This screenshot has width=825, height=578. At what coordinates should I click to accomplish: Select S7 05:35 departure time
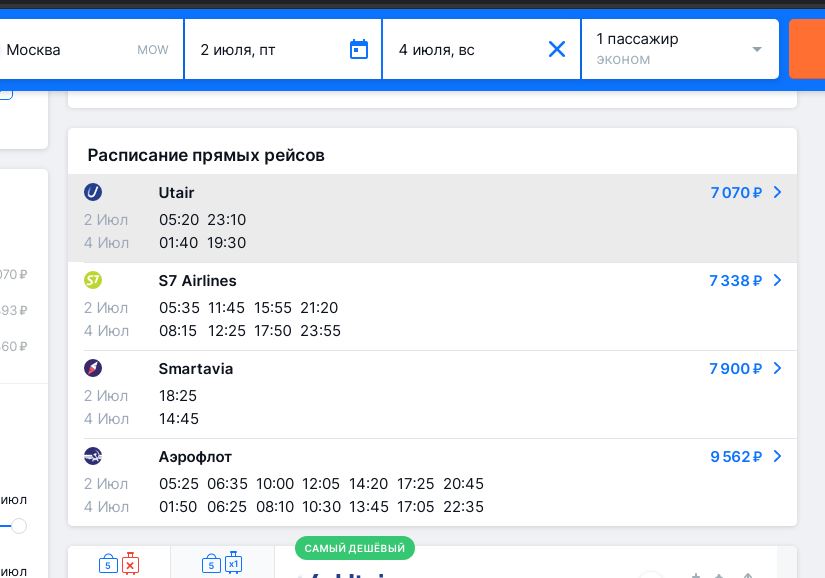click(x=179, y=308)
